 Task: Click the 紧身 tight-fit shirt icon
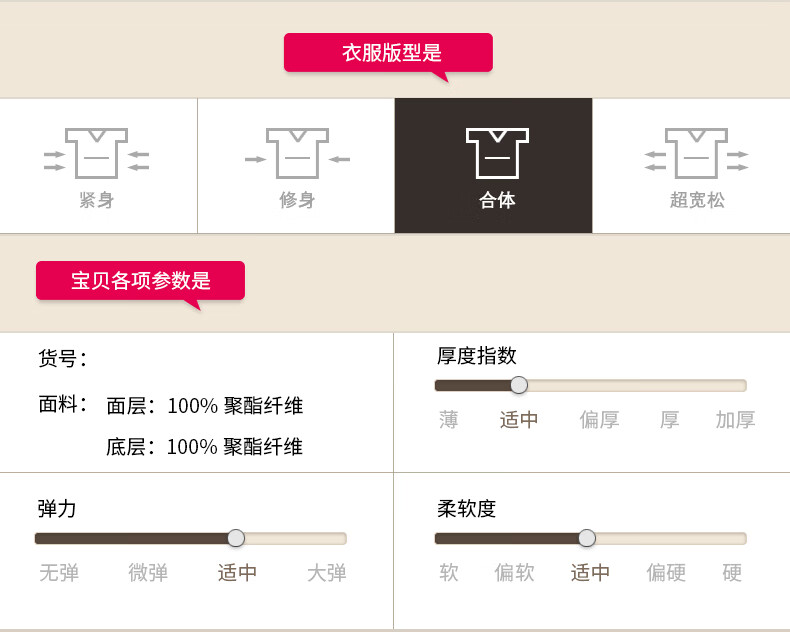pyautogui.click(x=96, y=153)
